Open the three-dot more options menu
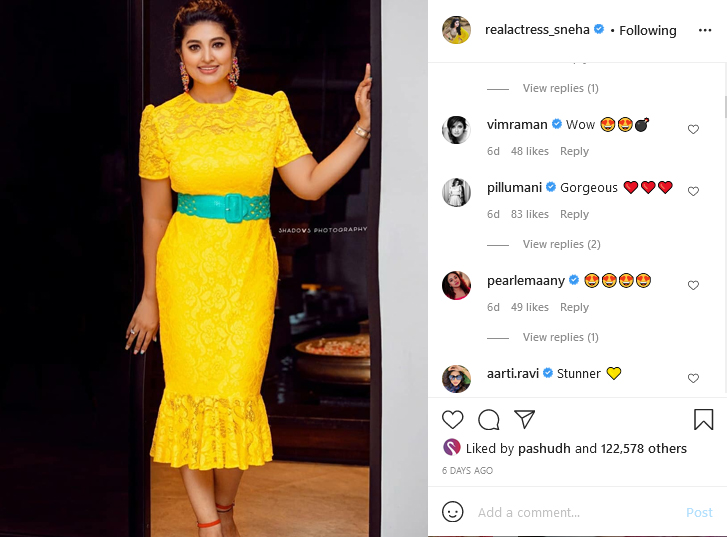The image size is (727, 537). click(705, 30)
